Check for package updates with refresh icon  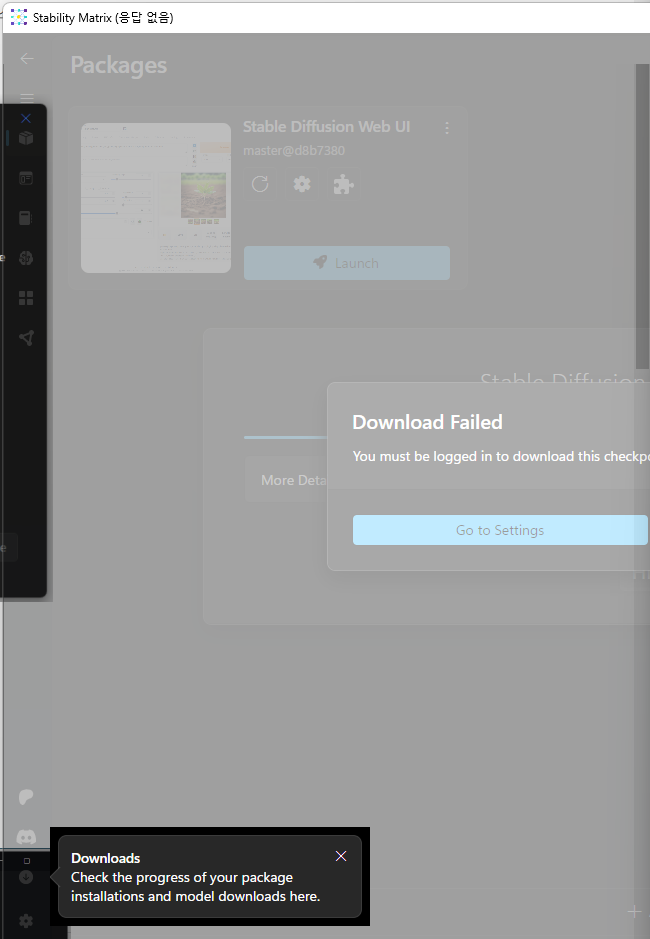click(x=260, y=184)
